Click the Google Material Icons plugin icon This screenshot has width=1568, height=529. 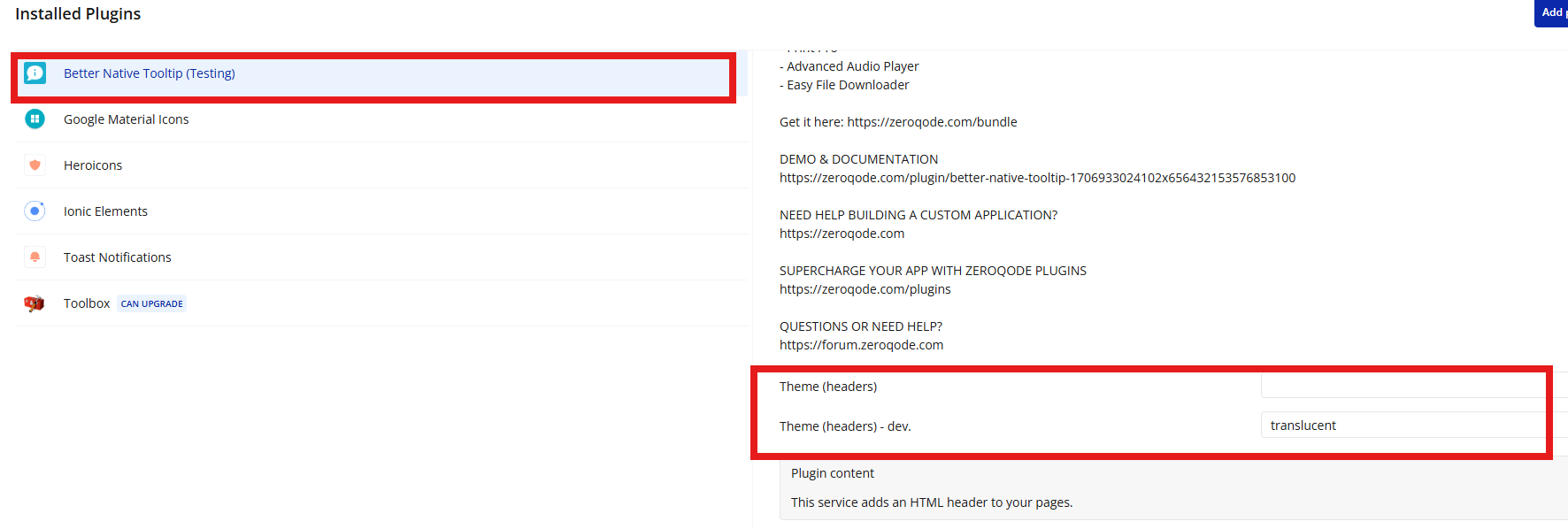tap(35, 119)
